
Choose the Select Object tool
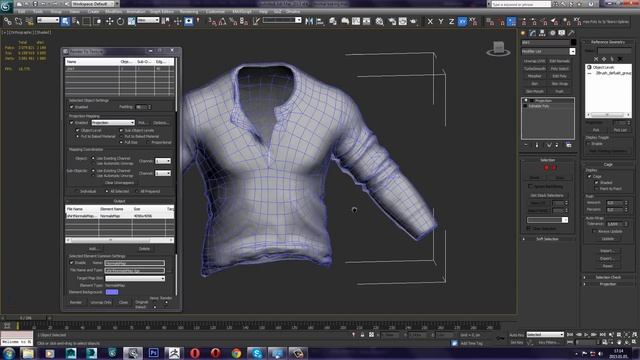pos(65,21)
